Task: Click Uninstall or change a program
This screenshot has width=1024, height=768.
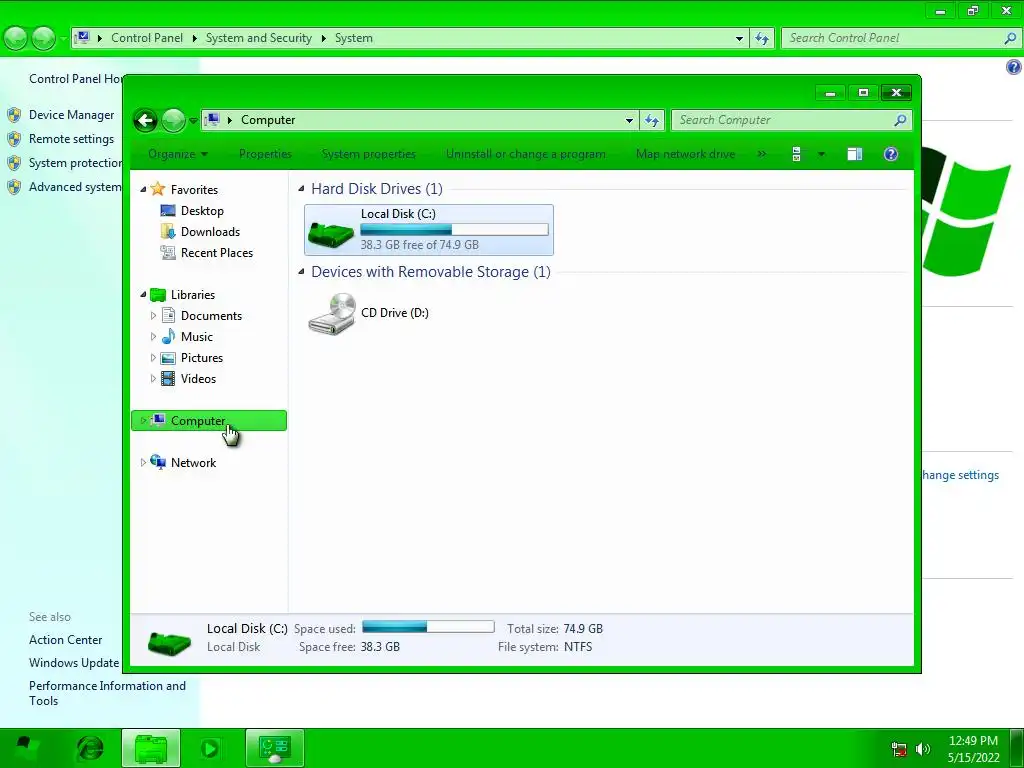Action: coord(525,154)
